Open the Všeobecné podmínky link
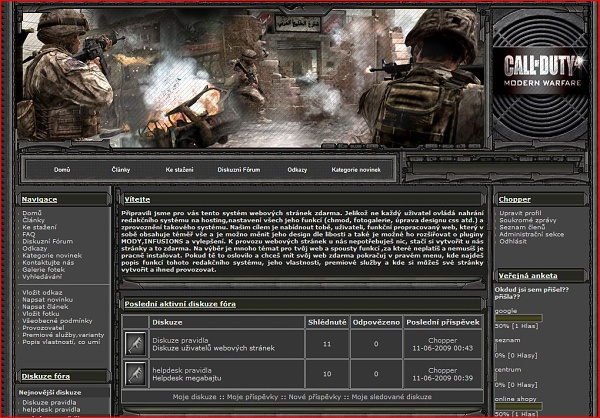 pos(57,321)
